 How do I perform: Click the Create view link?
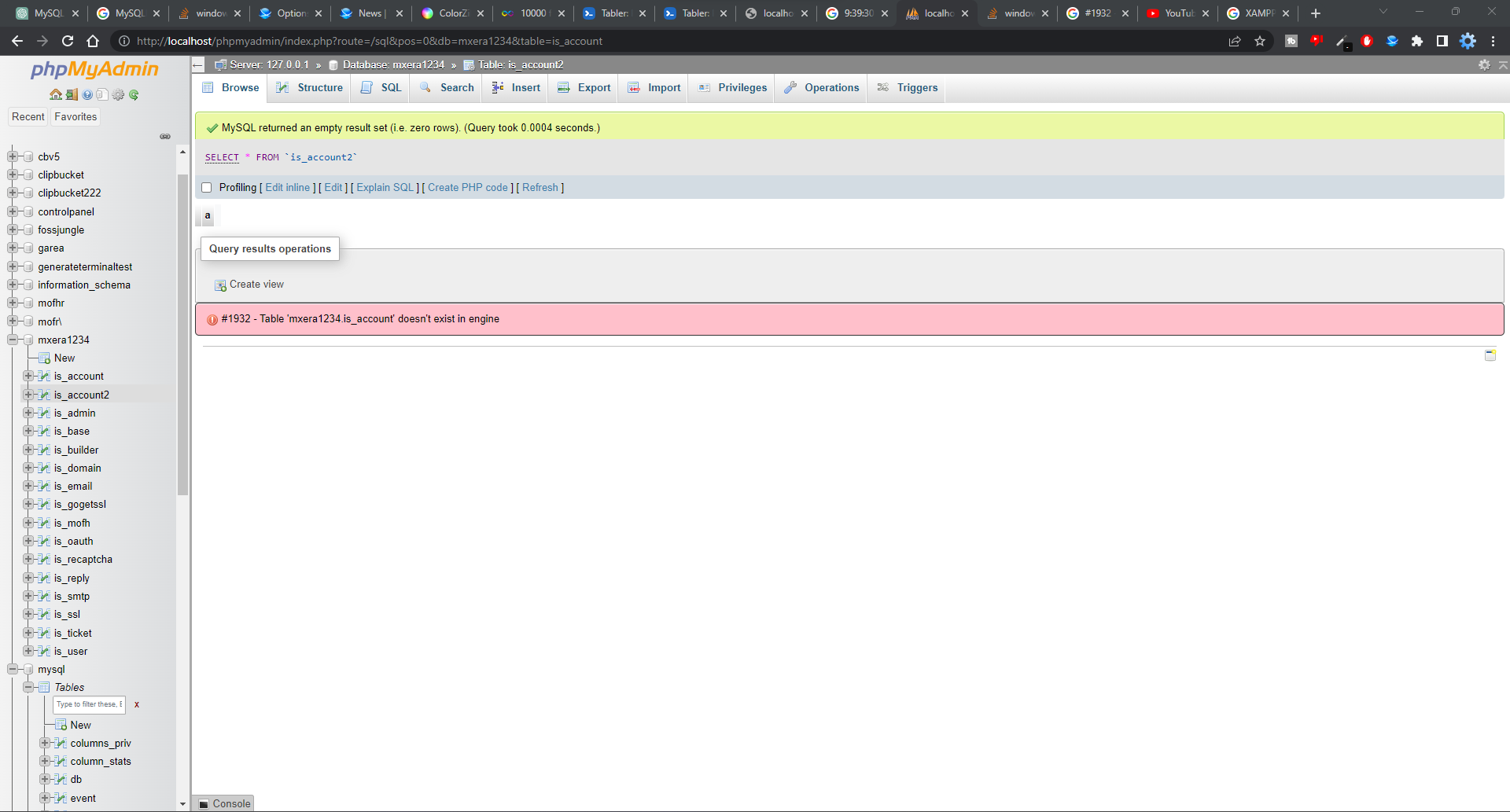pos(256,285)
